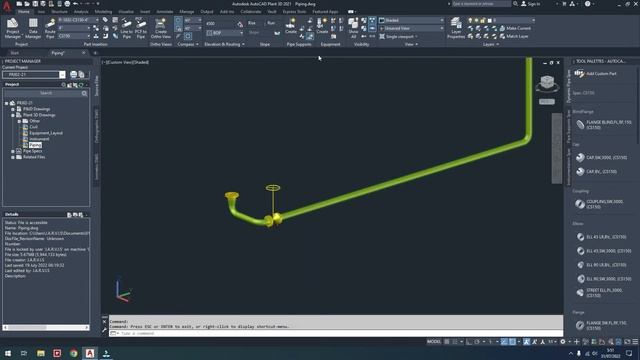
Task: Toggle ortho mode in status bar
Action: tap(469, 342)
